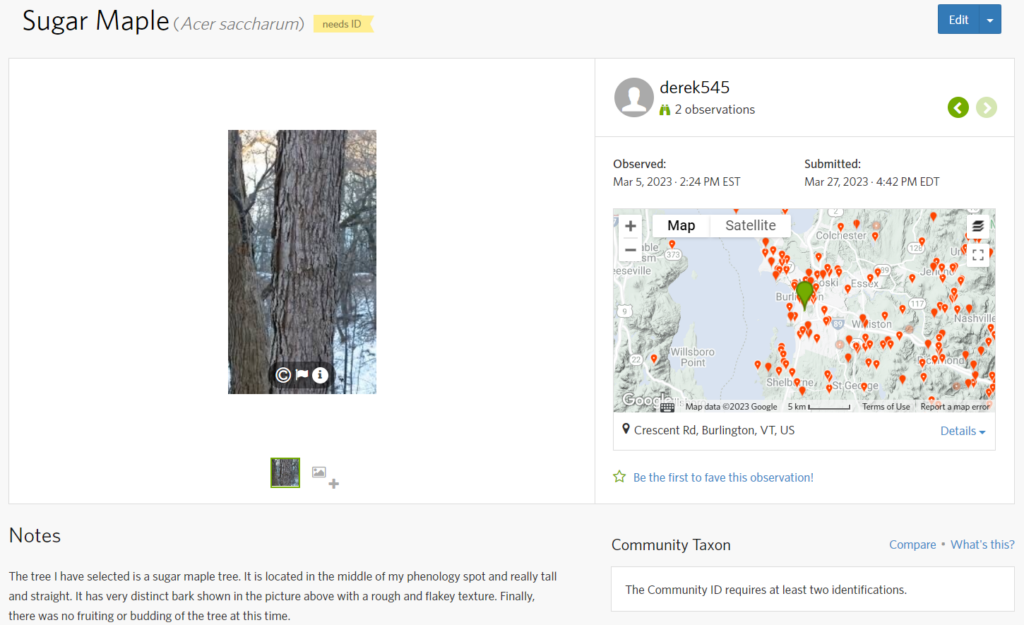Click the green observation marker on the map
This screenshot has width=1024, height=625.
(805, 293)
